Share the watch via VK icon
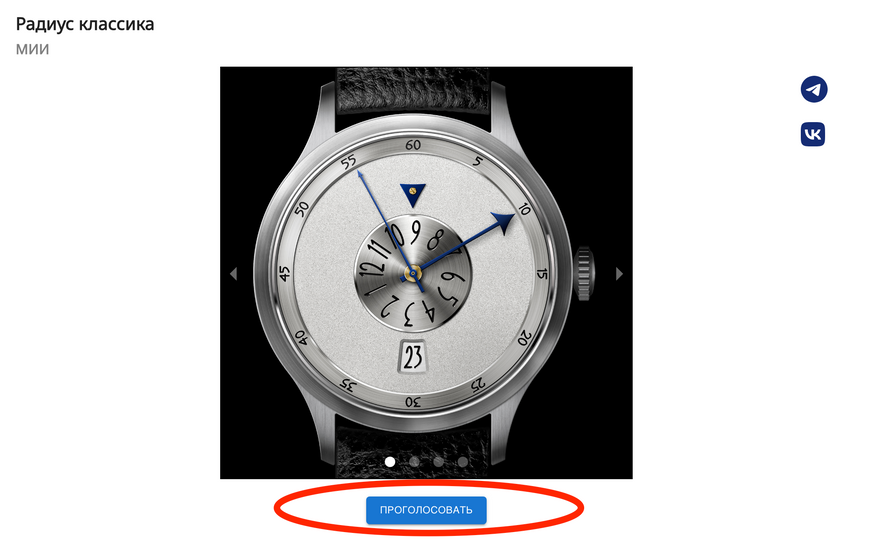 (813, 134)
